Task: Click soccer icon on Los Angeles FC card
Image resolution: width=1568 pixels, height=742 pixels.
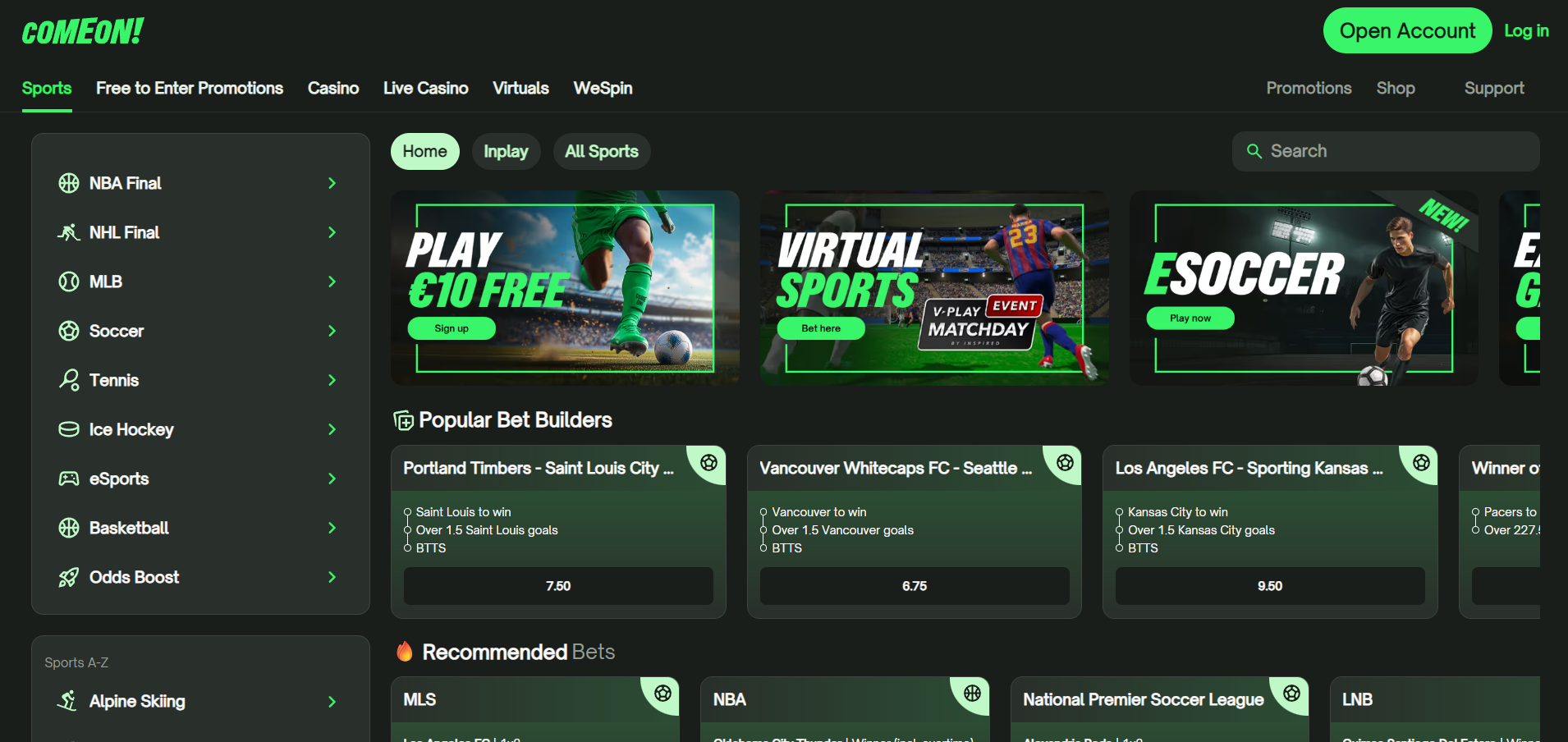Action: (1421, 462)
